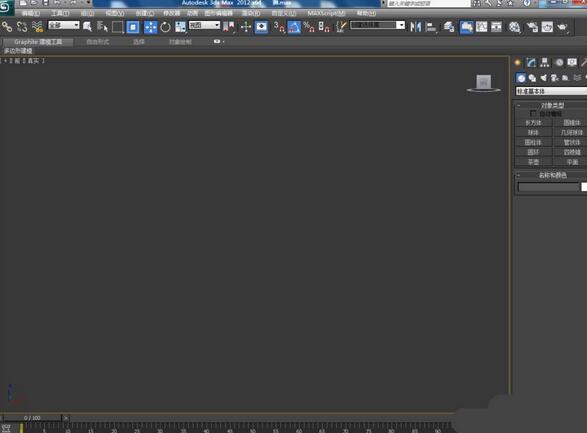Switch to the Freeform ribbon tab
Viewport: 587px width, 433px height.
pyautogui.click(x=98, y=42)
